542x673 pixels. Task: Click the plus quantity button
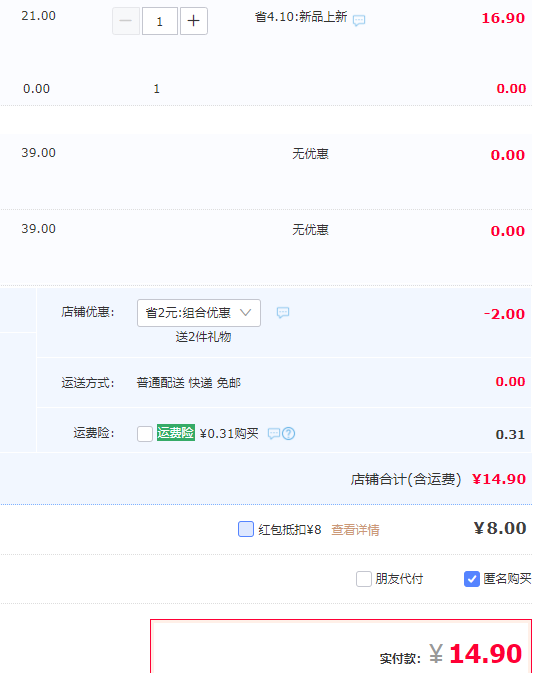coord(194,21)
